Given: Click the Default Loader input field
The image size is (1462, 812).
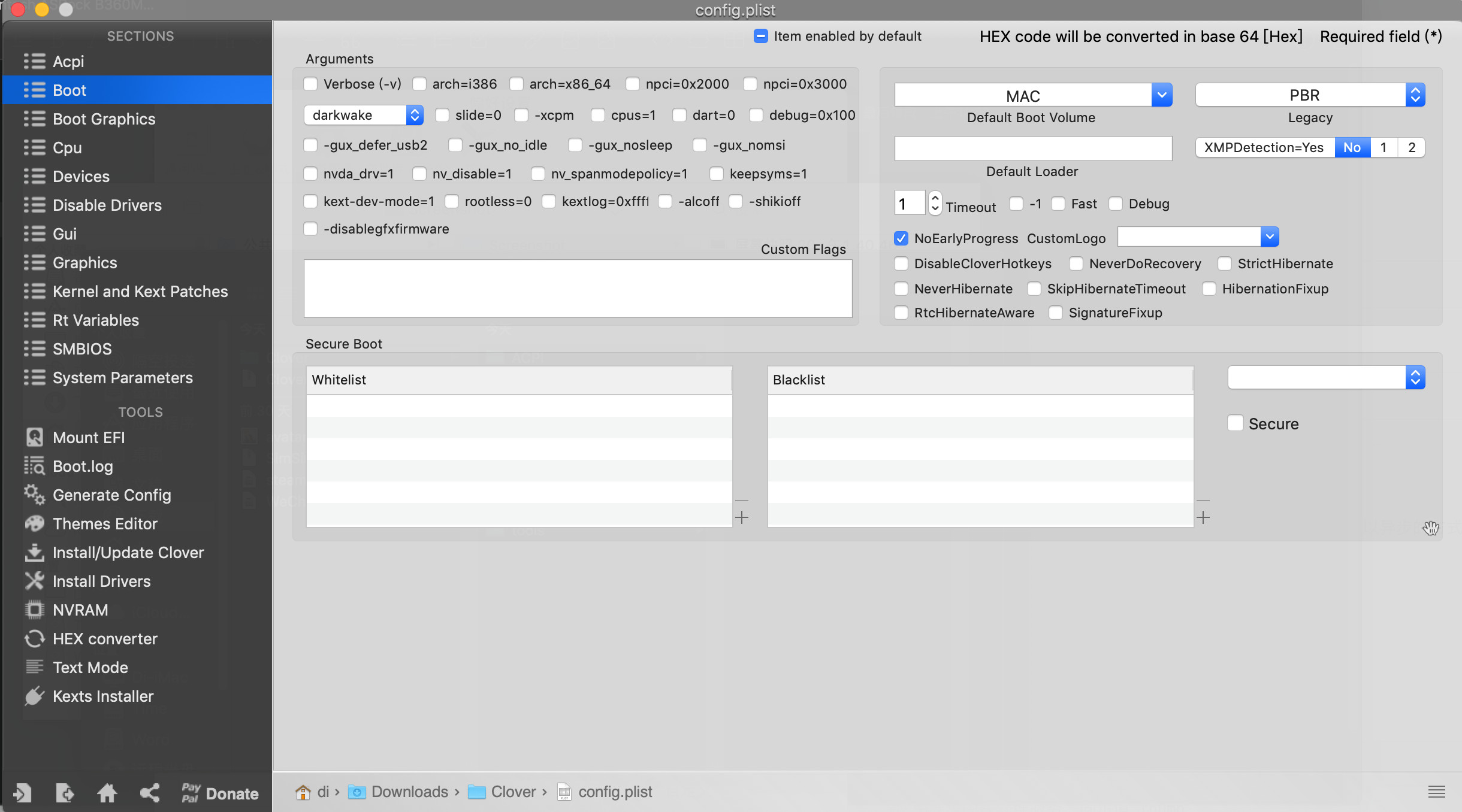Looking at the screenshot, I should pos(1034,149).
